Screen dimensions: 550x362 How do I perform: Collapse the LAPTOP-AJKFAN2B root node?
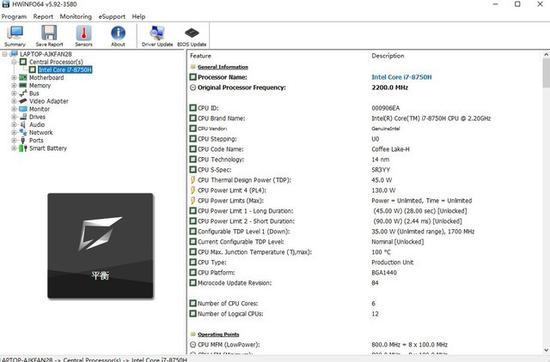pyautogui.click(x=5, y=54)
